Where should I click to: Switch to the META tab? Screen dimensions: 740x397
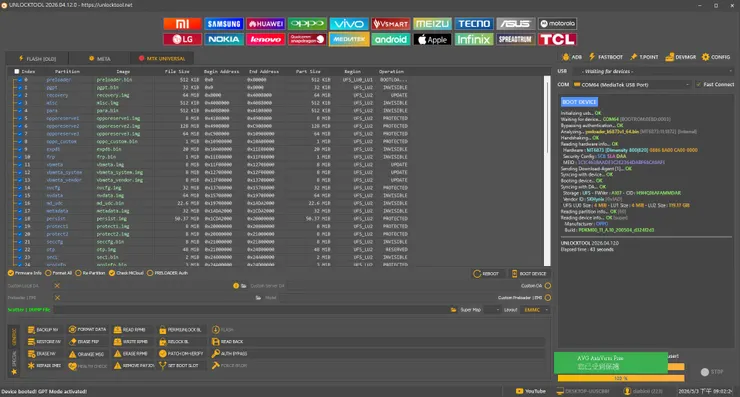point(100,59)
